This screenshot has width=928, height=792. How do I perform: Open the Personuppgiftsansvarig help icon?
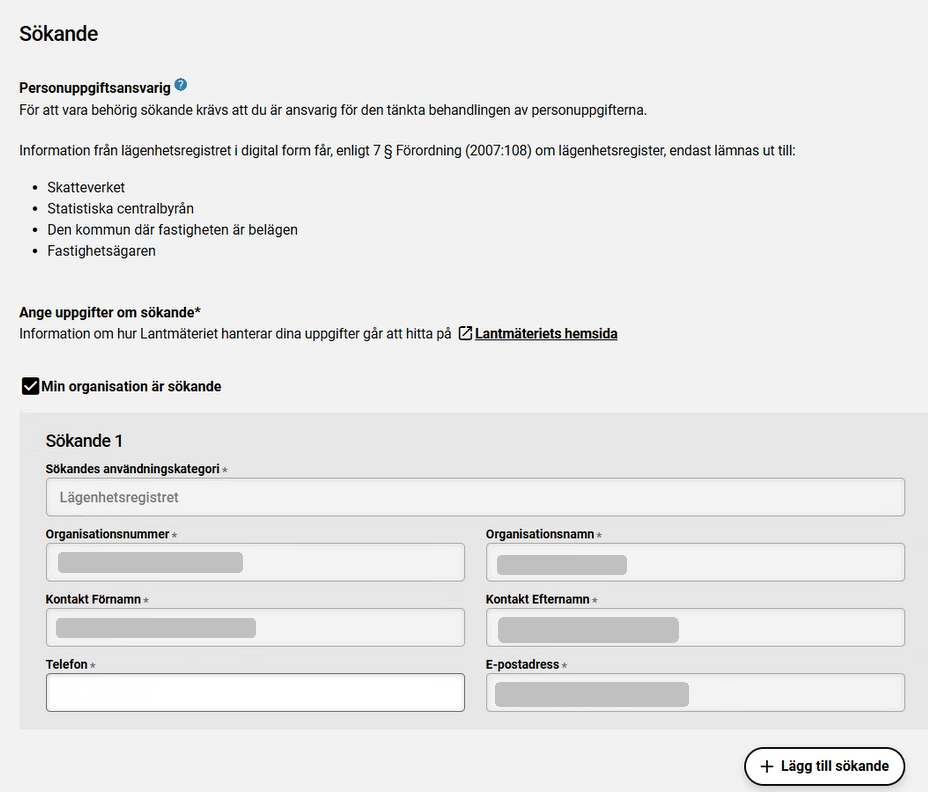[x=181, y=86]
